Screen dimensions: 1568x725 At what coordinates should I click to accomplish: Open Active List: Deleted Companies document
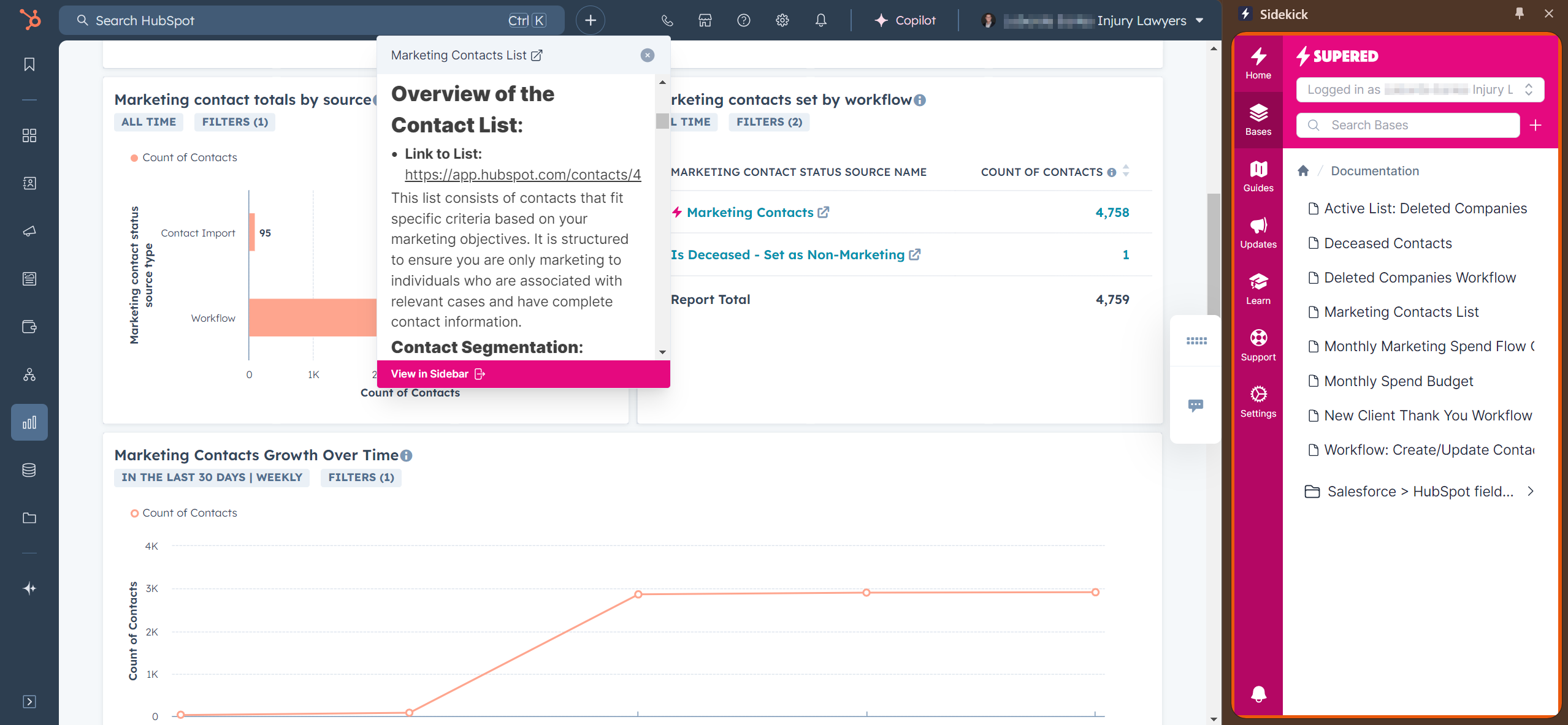tap(1417, 208)
